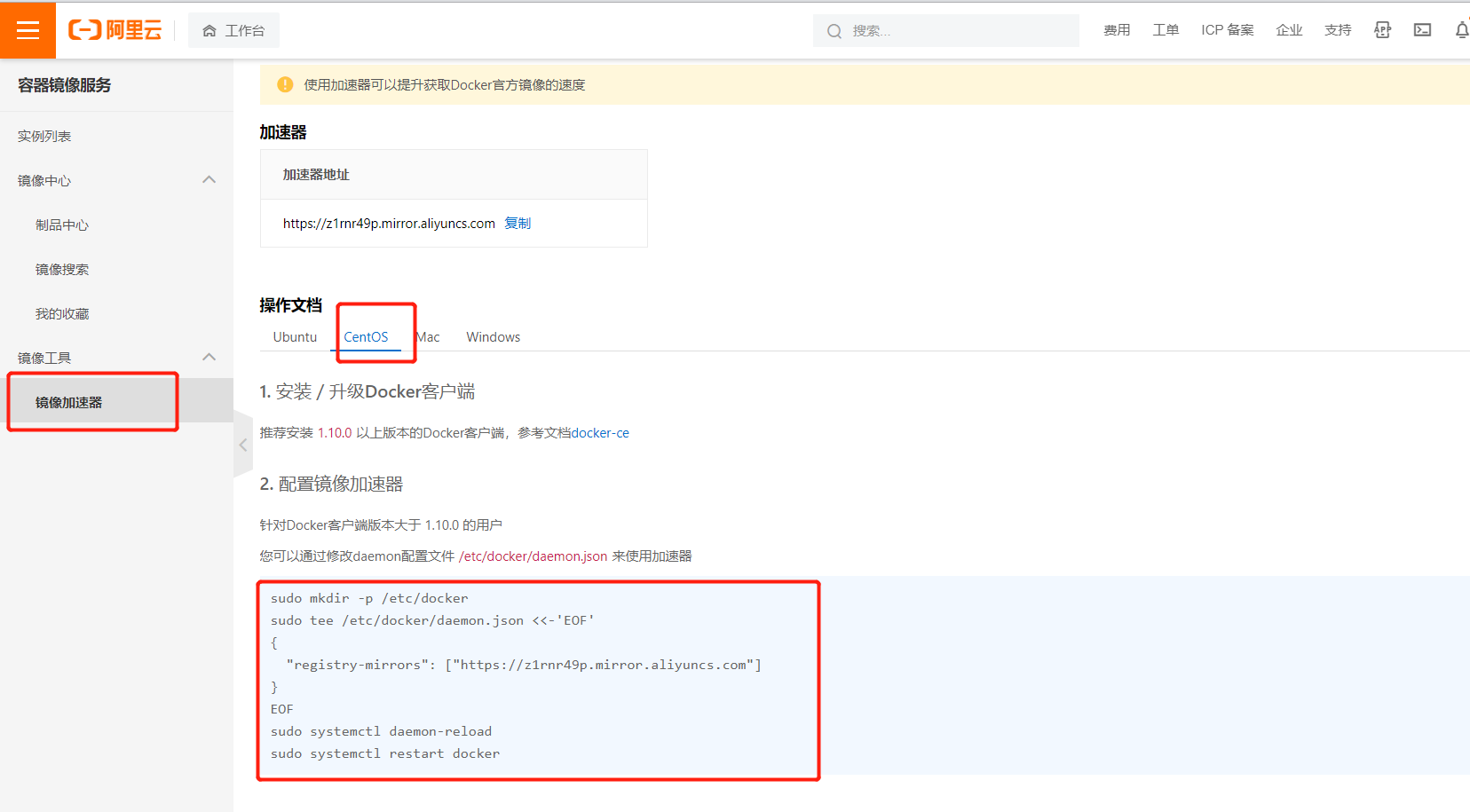Open the 支持 support menu
Viewport: 1470px width, 812px height.
pos(1338,30)
